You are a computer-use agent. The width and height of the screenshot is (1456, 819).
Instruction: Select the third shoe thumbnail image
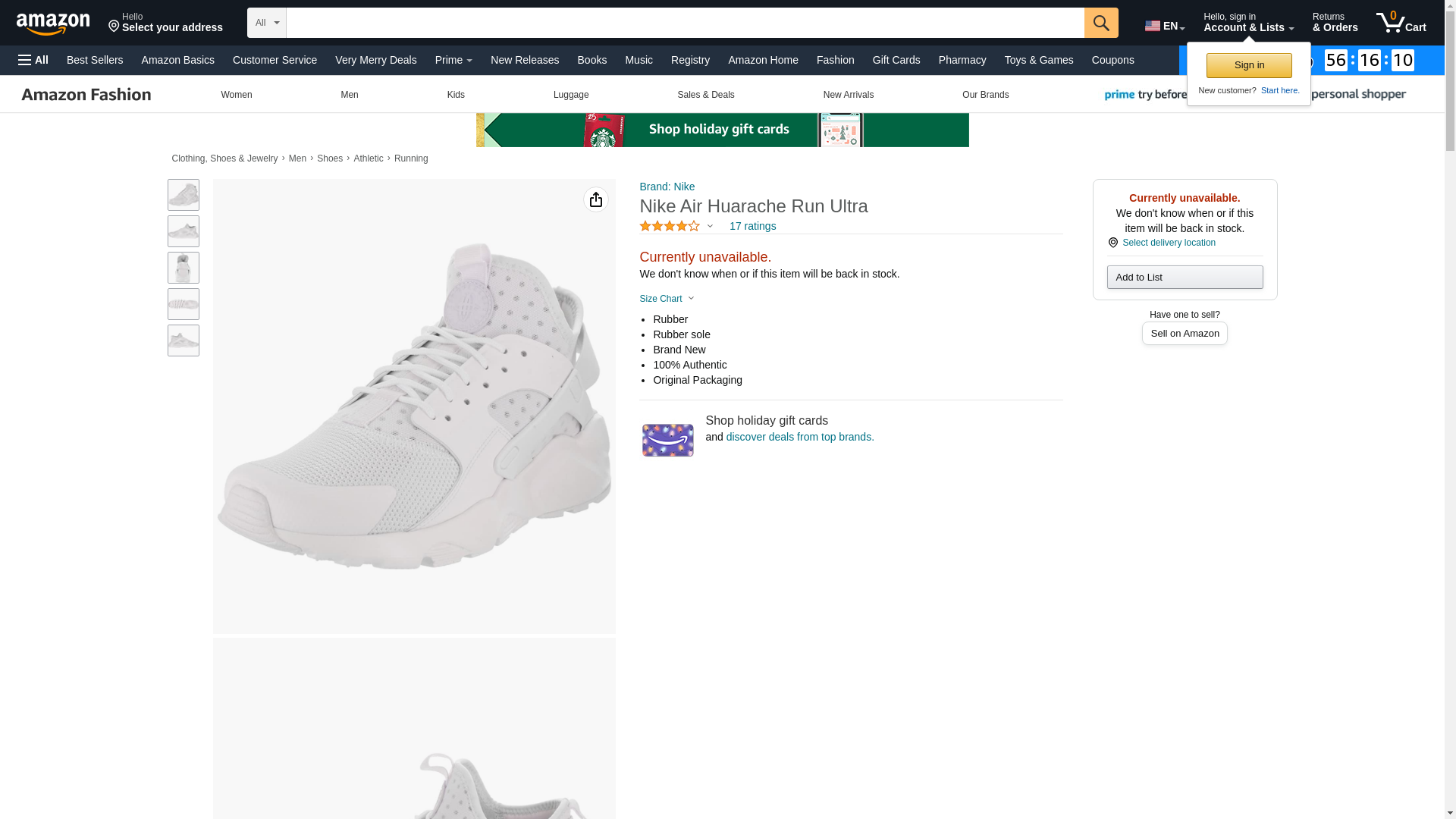point(184,268)
